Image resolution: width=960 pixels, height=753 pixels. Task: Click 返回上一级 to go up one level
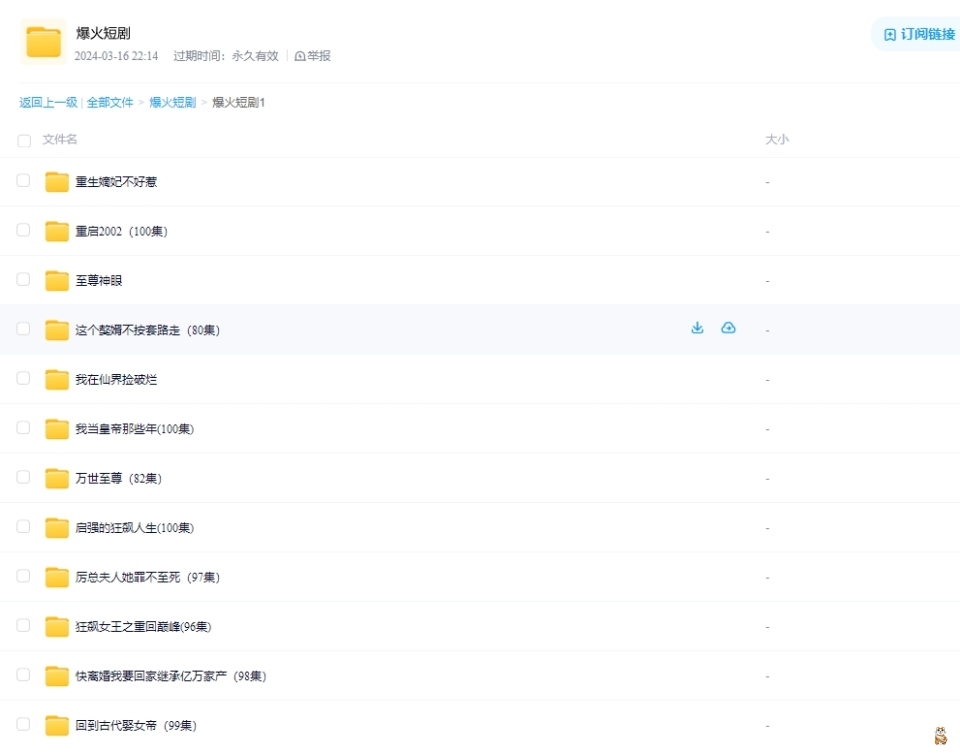(48, 103)
